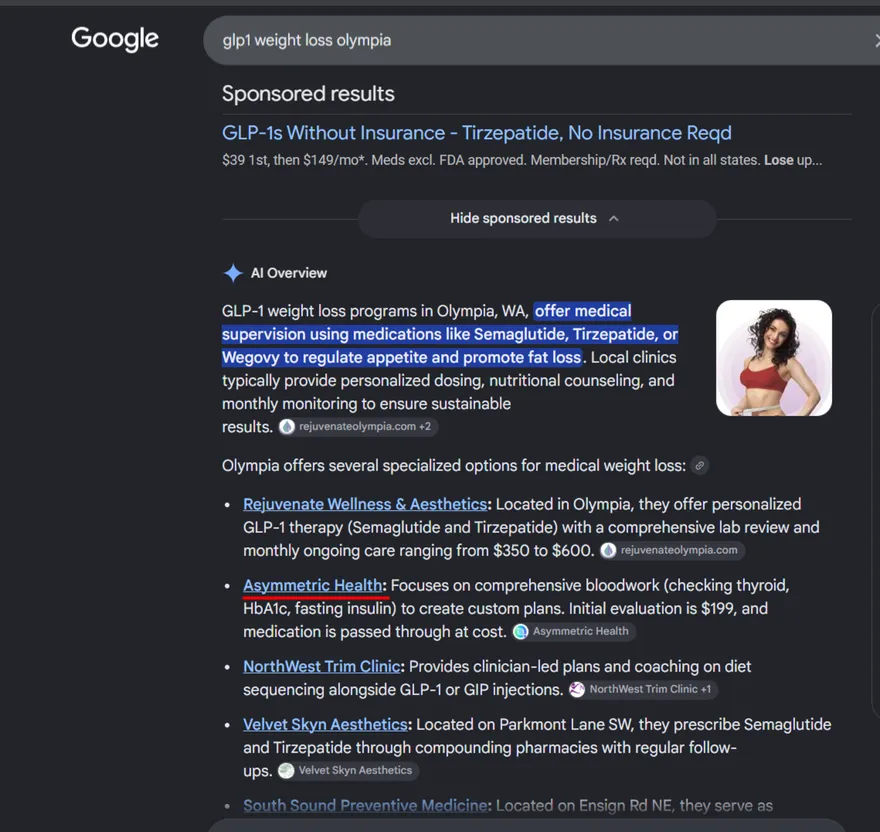Open the Velvet Skyn Aesthetics link

[325, 725]
